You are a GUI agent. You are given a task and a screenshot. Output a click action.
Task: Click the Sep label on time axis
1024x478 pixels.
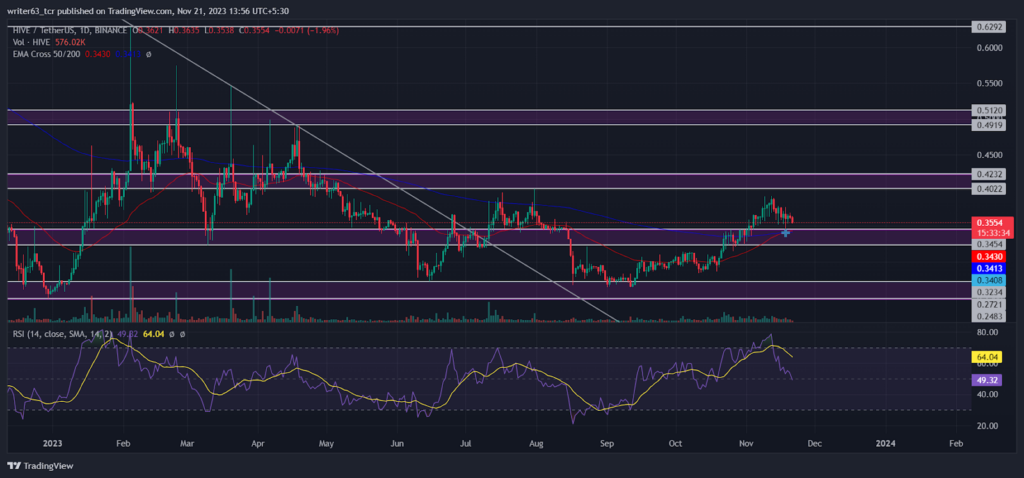(x=607, y=443)
